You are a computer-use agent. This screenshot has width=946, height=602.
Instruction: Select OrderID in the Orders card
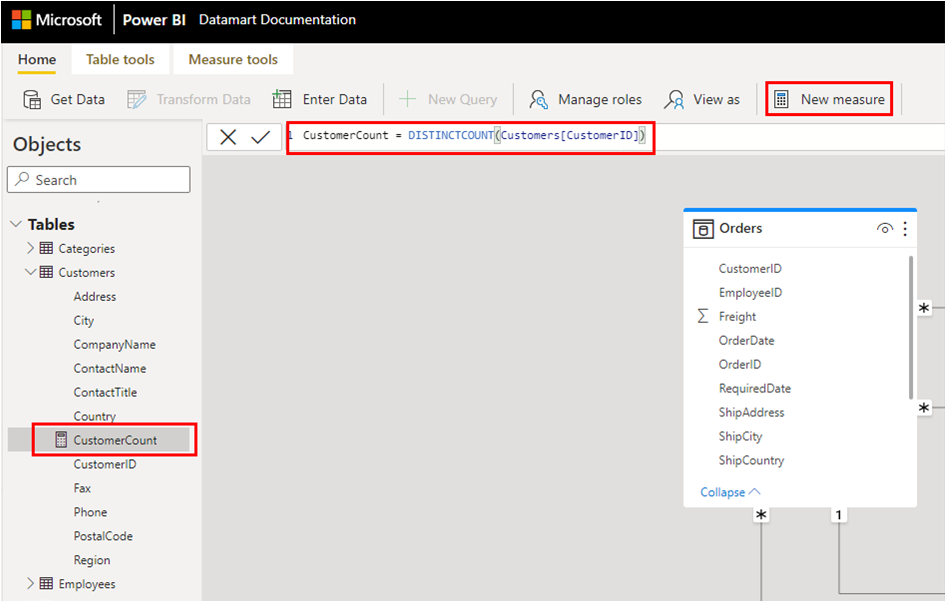point(740,364)
